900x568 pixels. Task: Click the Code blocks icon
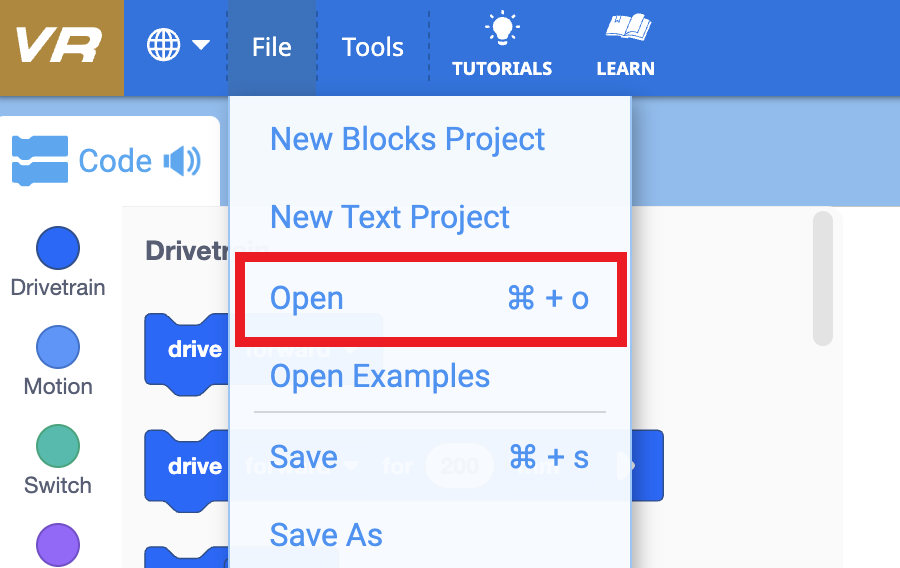(x=40, y=161)
